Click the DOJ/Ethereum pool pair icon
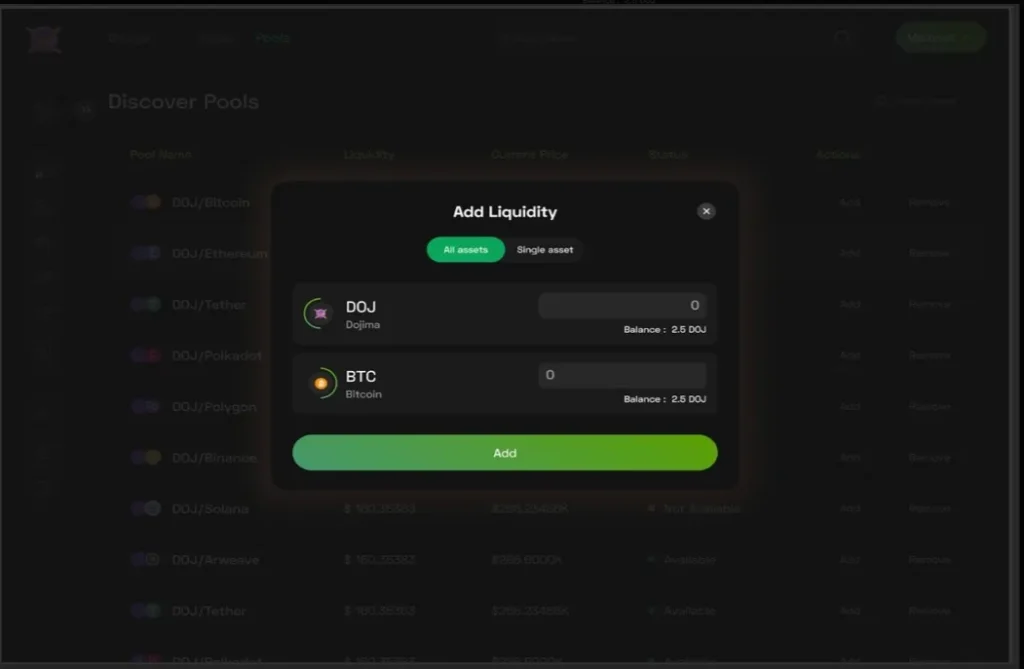 [146, 253]
